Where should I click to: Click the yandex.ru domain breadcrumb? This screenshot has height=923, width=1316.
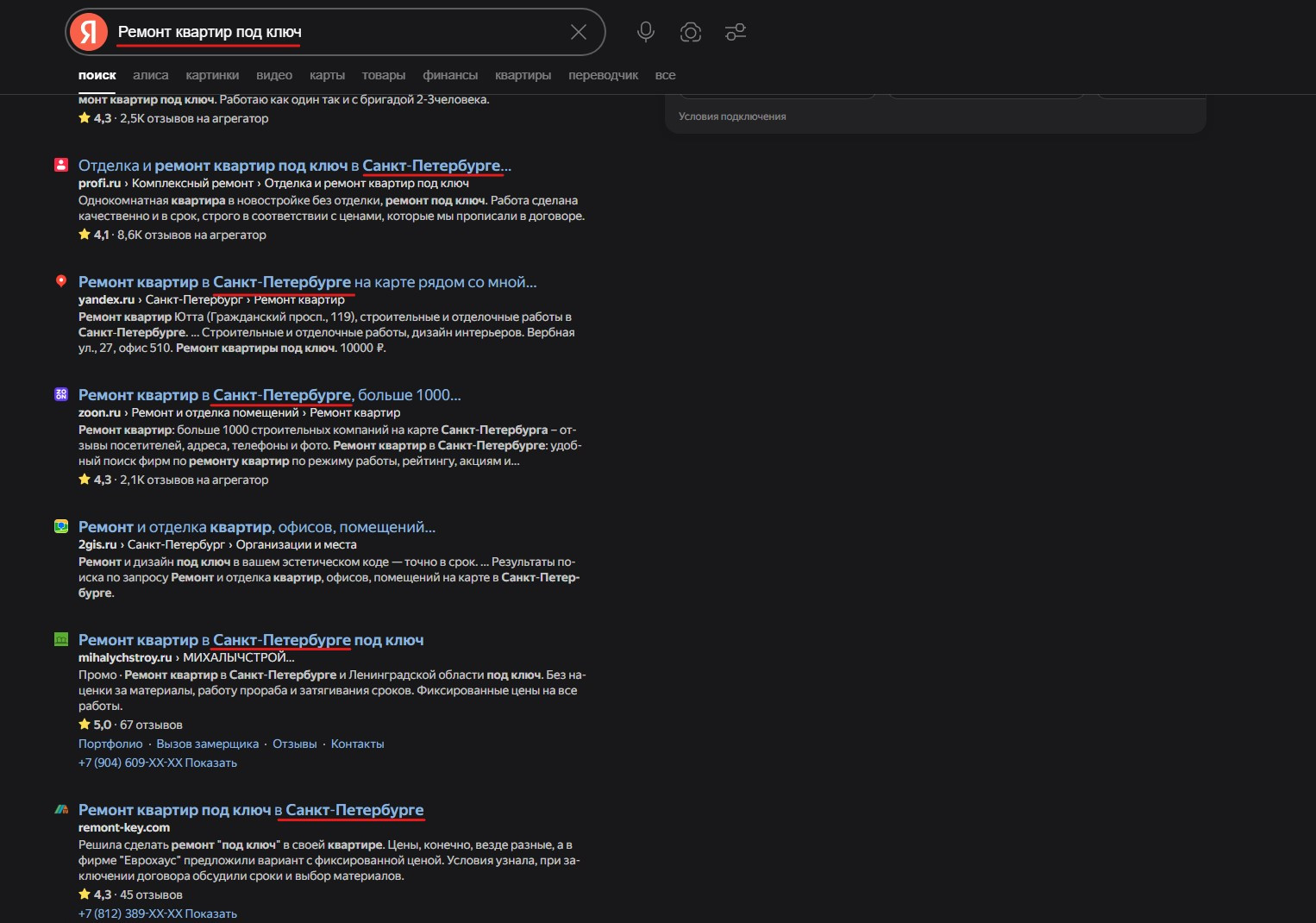[x=106, y=299]
